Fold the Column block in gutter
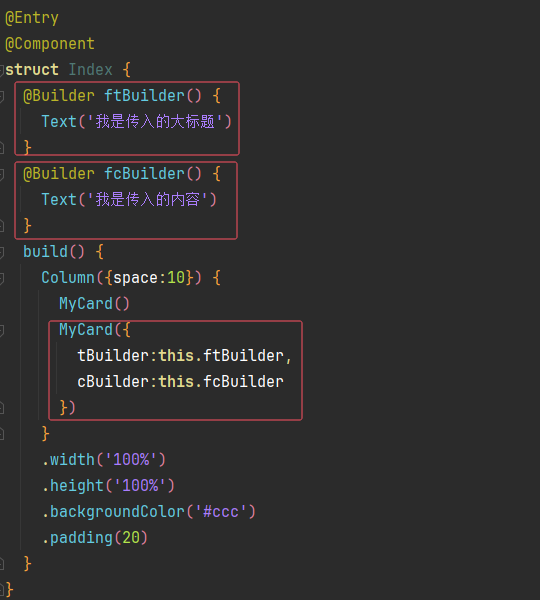This screenshot has width=540, height=600. [x=2, y=278]
